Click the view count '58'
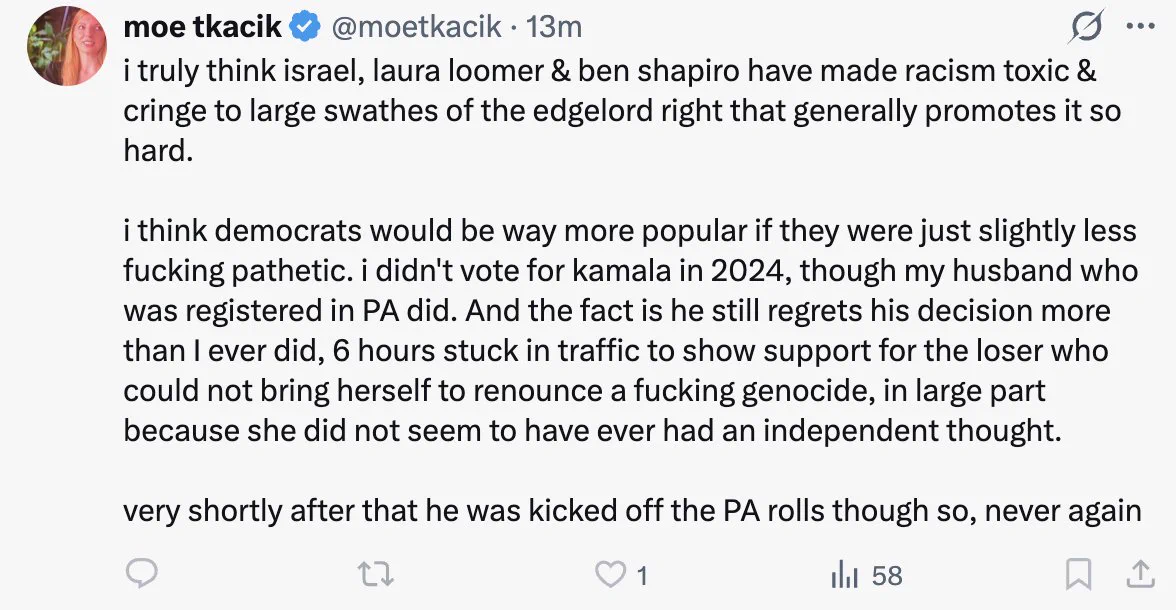This screenshot has height=610, width=1176. pos(887,576)
